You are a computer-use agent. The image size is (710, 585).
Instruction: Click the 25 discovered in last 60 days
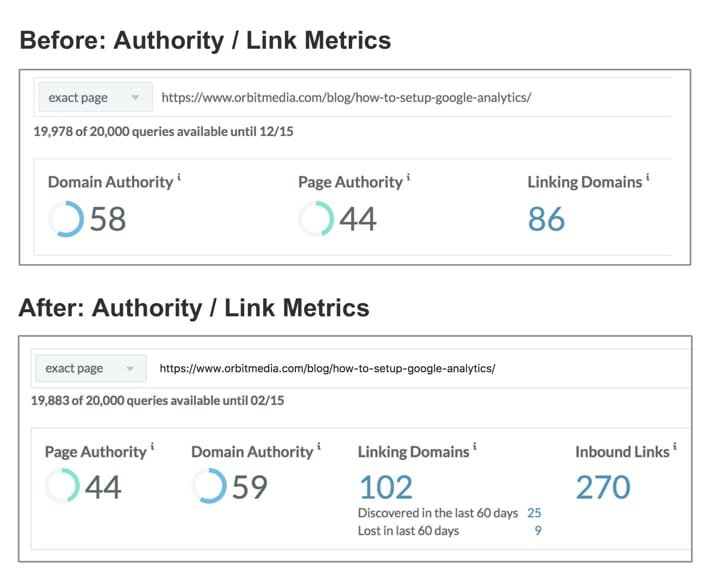(x=534, y=513)
